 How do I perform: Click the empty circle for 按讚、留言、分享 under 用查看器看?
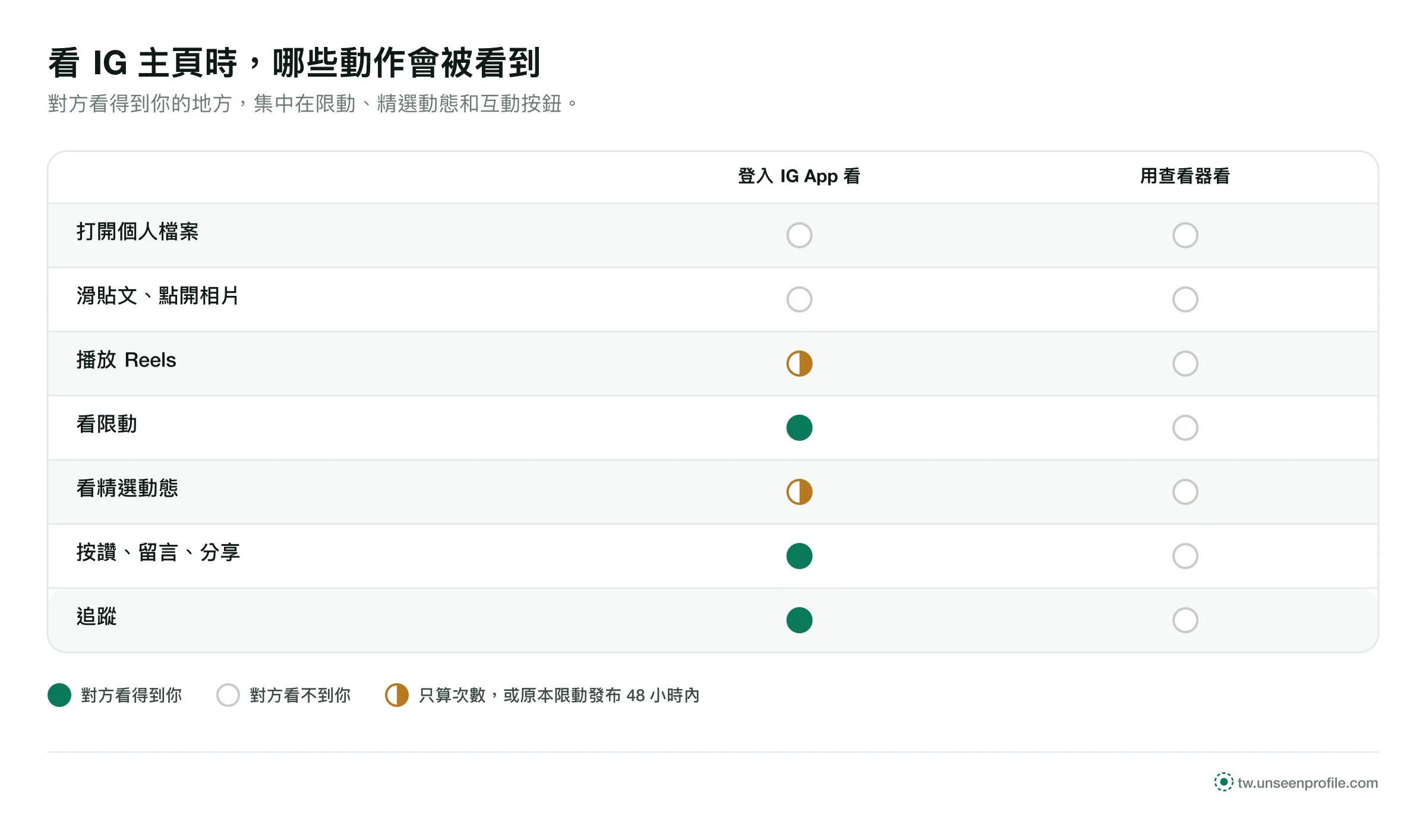tap(1185, 556)
